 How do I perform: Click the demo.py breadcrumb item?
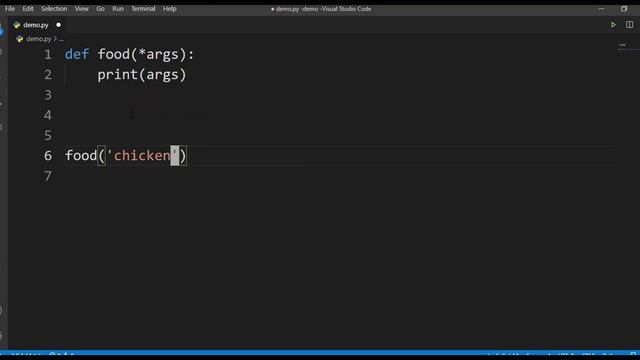coord(39,39)
